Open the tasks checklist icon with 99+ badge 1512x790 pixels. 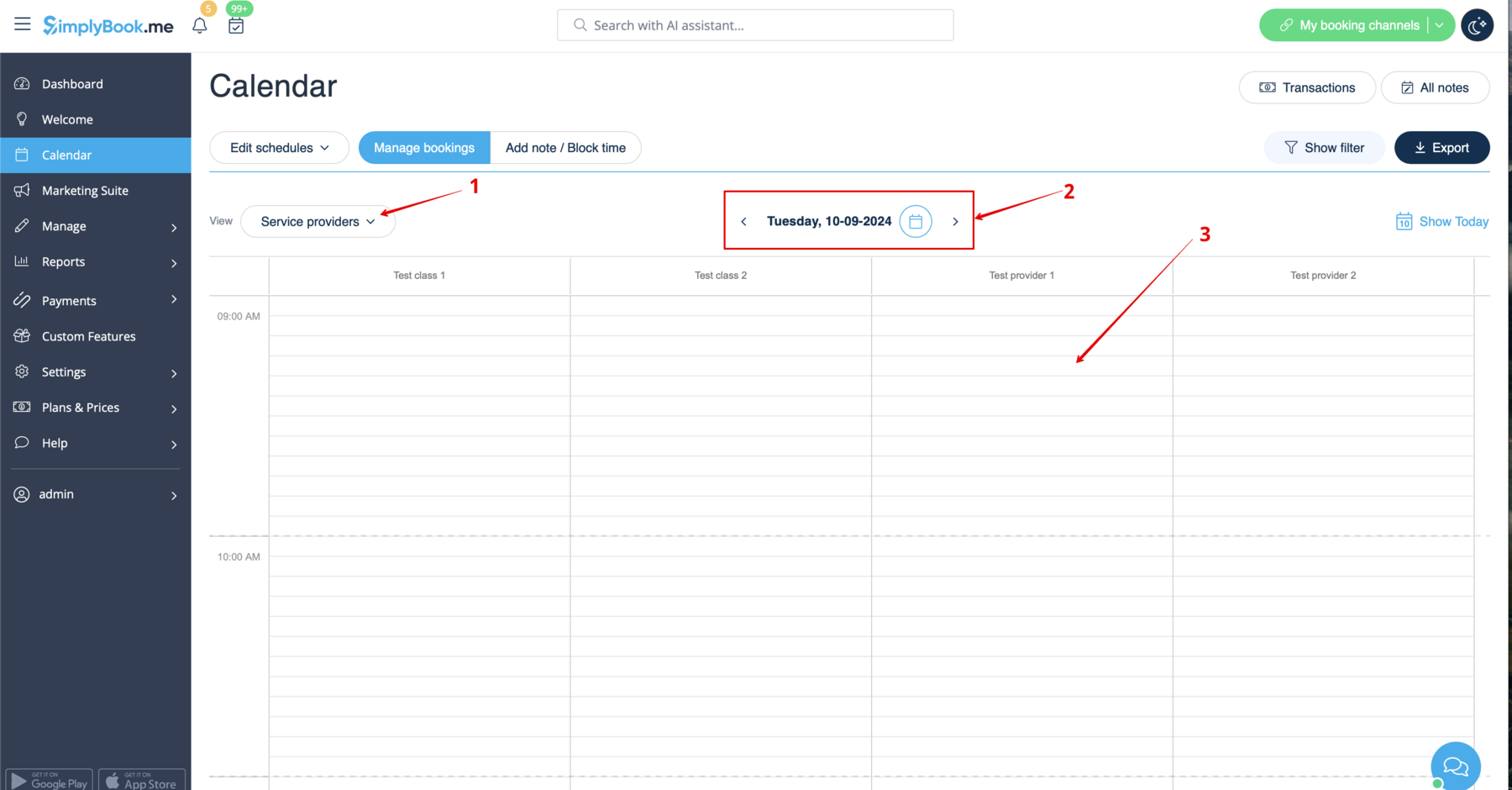pos(236,25)
